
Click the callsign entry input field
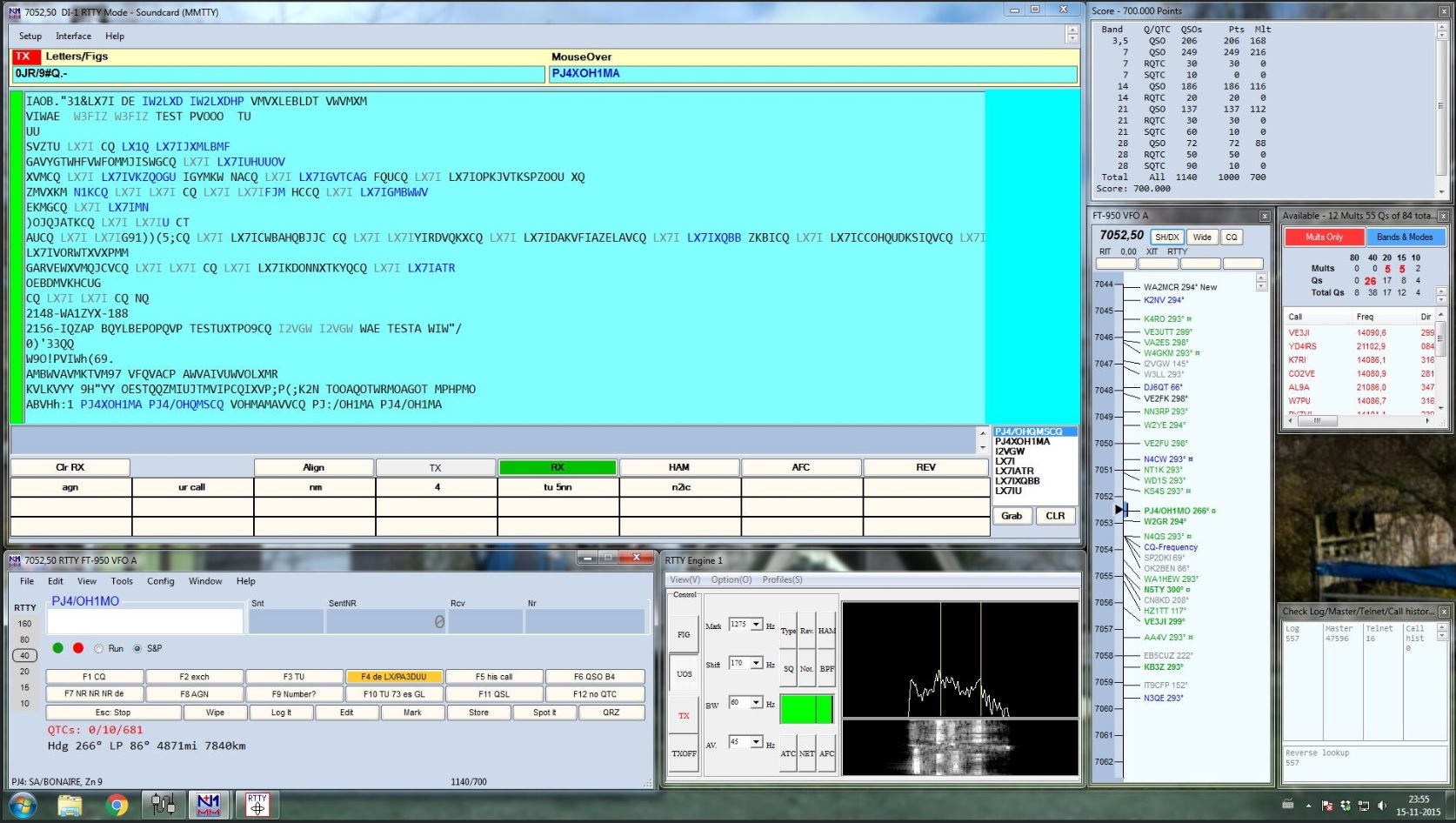[x=145, y=621]
